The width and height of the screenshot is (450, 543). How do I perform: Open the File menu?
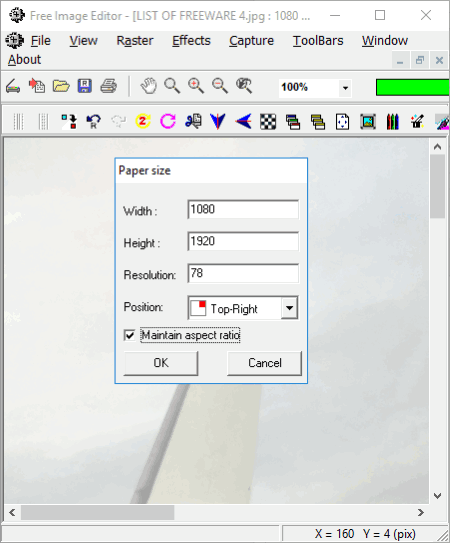41,41
